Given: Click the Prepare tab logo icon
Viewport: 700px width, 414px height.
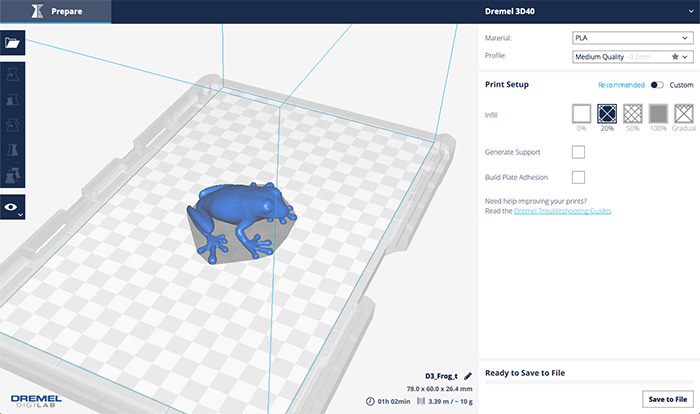Looking at the screenshot, I should [x=38, y=11].
